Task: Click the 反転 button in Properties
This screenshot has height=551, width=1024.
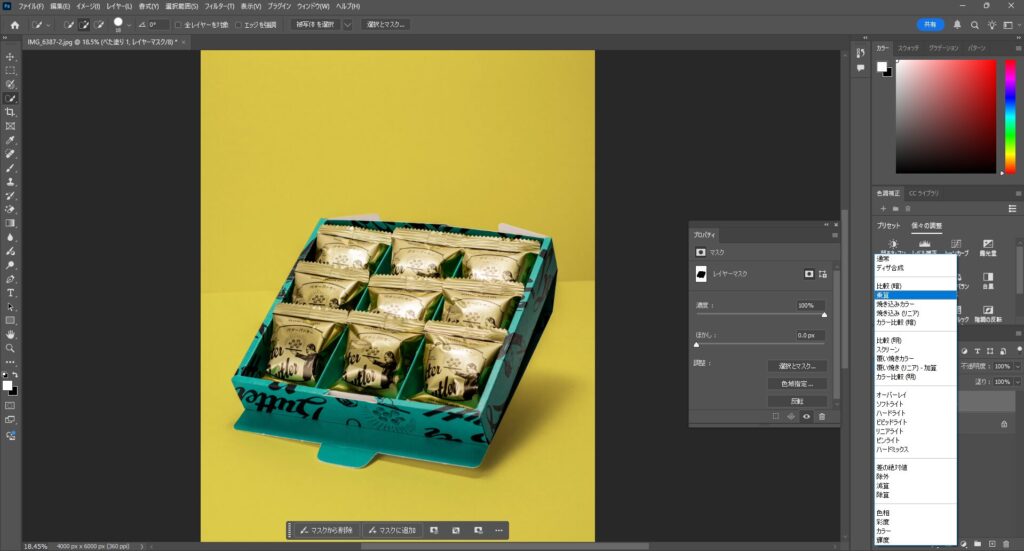Action: [x=797, y=401]
